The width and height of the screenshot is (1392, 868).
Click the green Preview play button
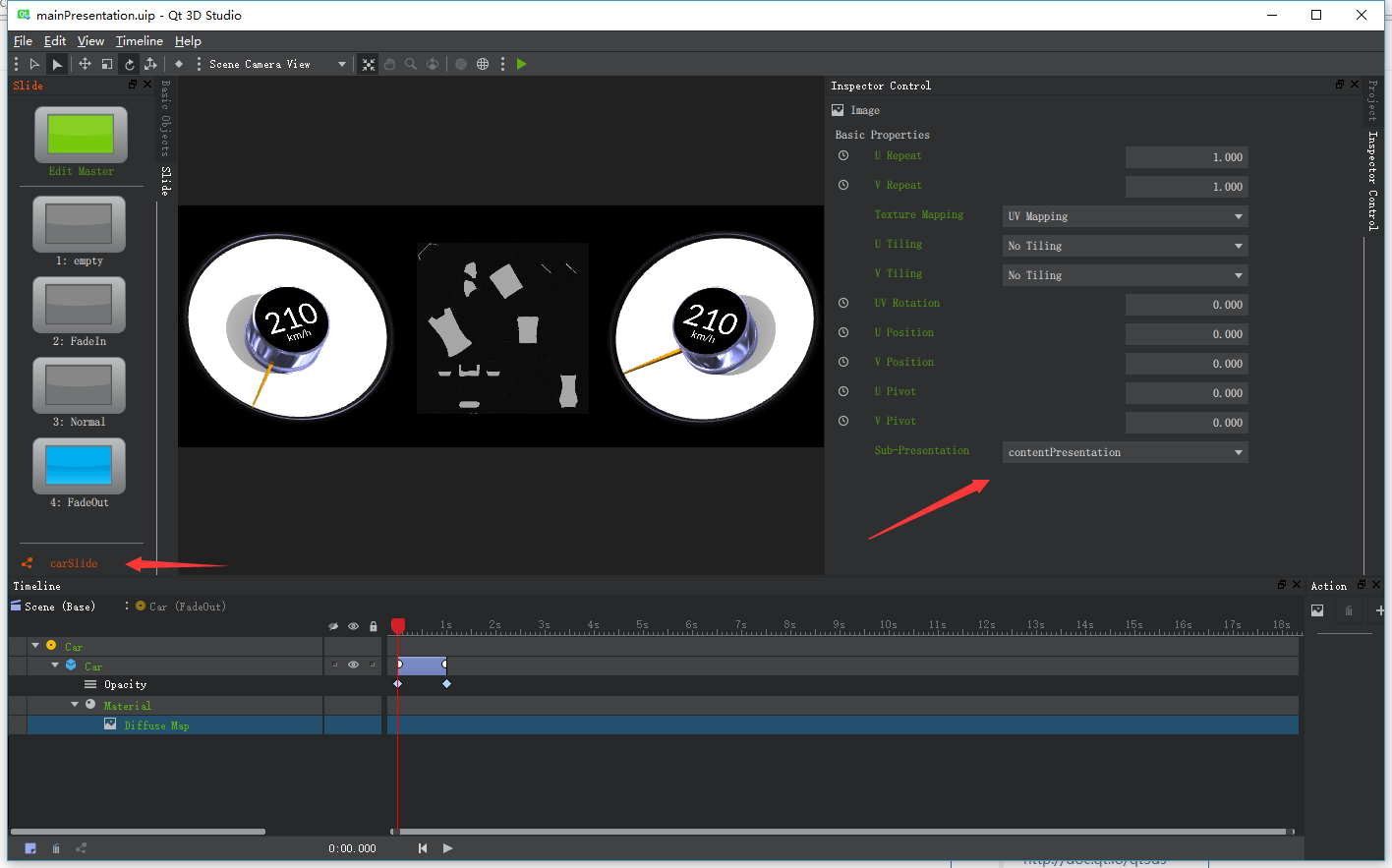pyautogui.click(x=522, y=64)
